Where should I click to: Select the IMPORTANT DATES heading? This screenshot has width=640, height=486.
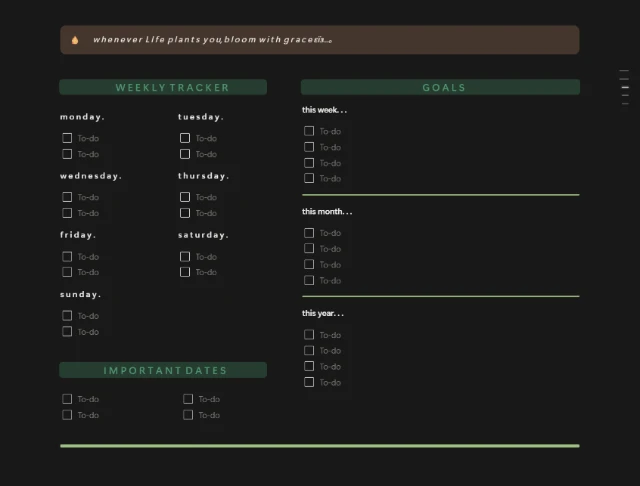[165, 370]
